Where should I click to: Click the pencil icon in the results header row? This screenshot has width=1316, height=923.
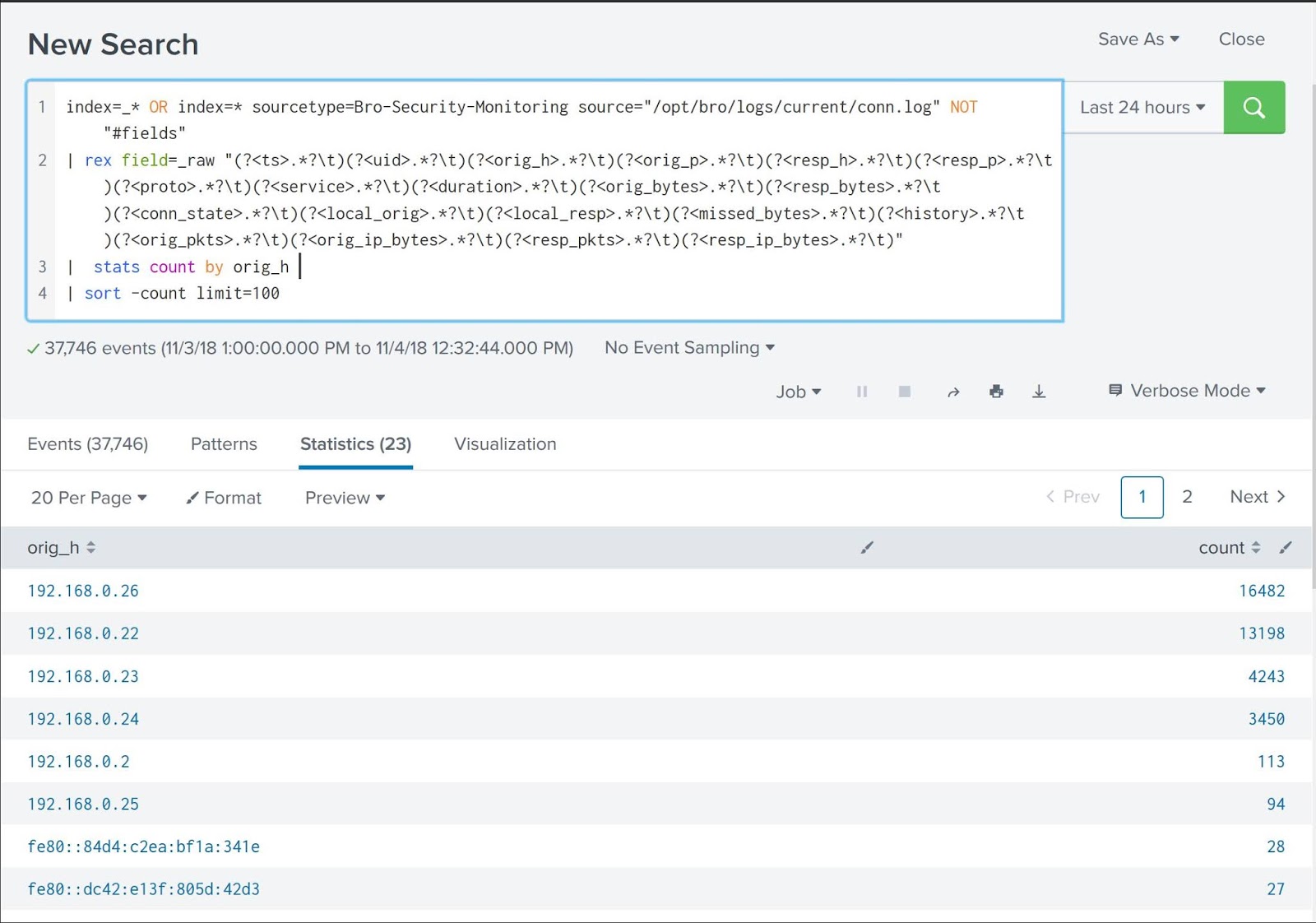pos(867,547)
